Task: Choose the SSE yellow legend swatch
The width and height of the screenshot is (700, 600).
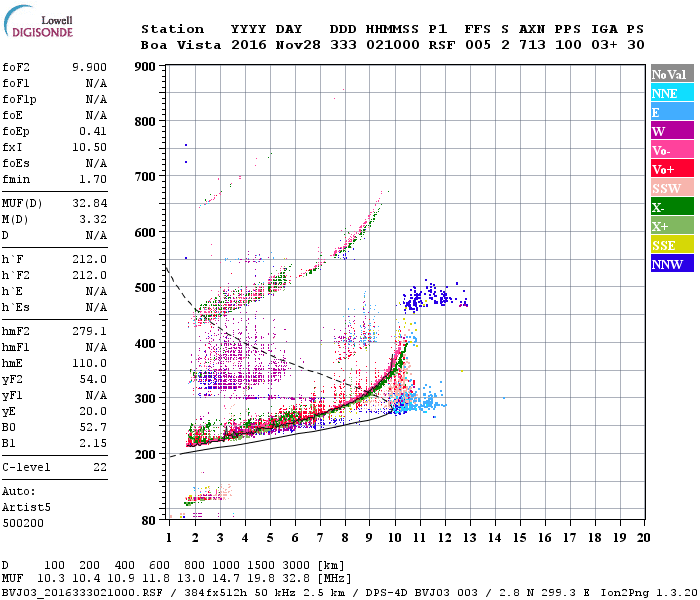Action: (x=672, y=245)
